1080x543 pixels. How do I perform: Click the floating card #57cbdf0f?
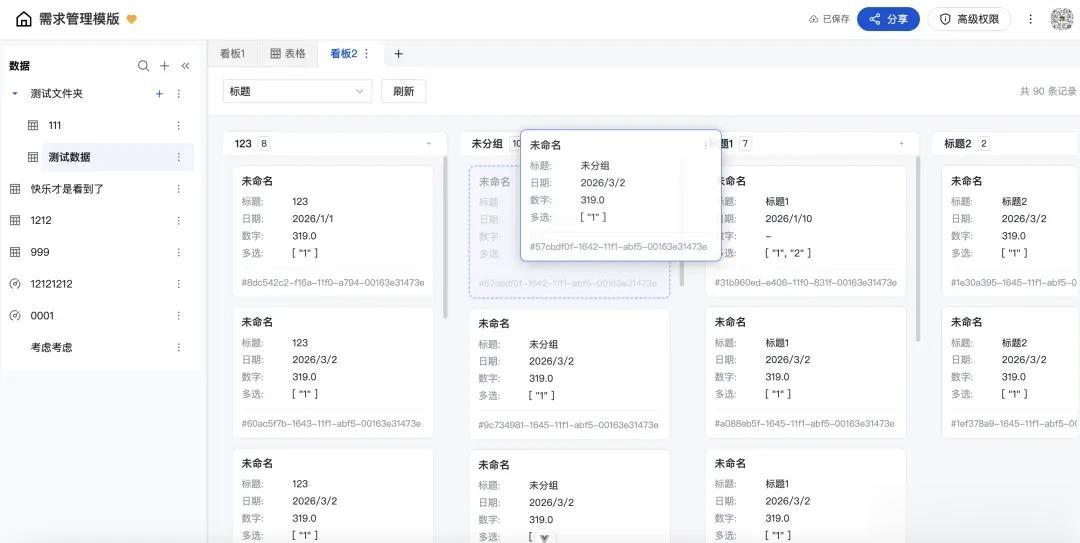(x=621, y=196)
